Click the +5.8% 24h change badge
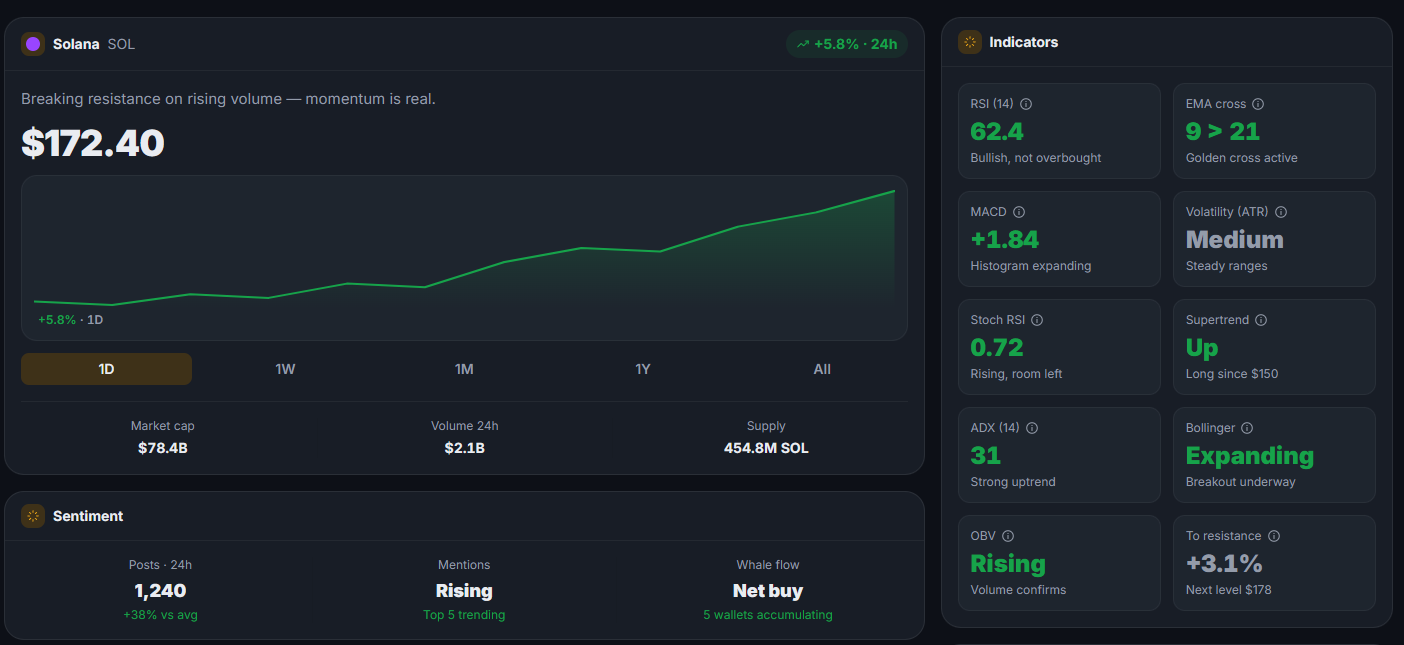 847,44
